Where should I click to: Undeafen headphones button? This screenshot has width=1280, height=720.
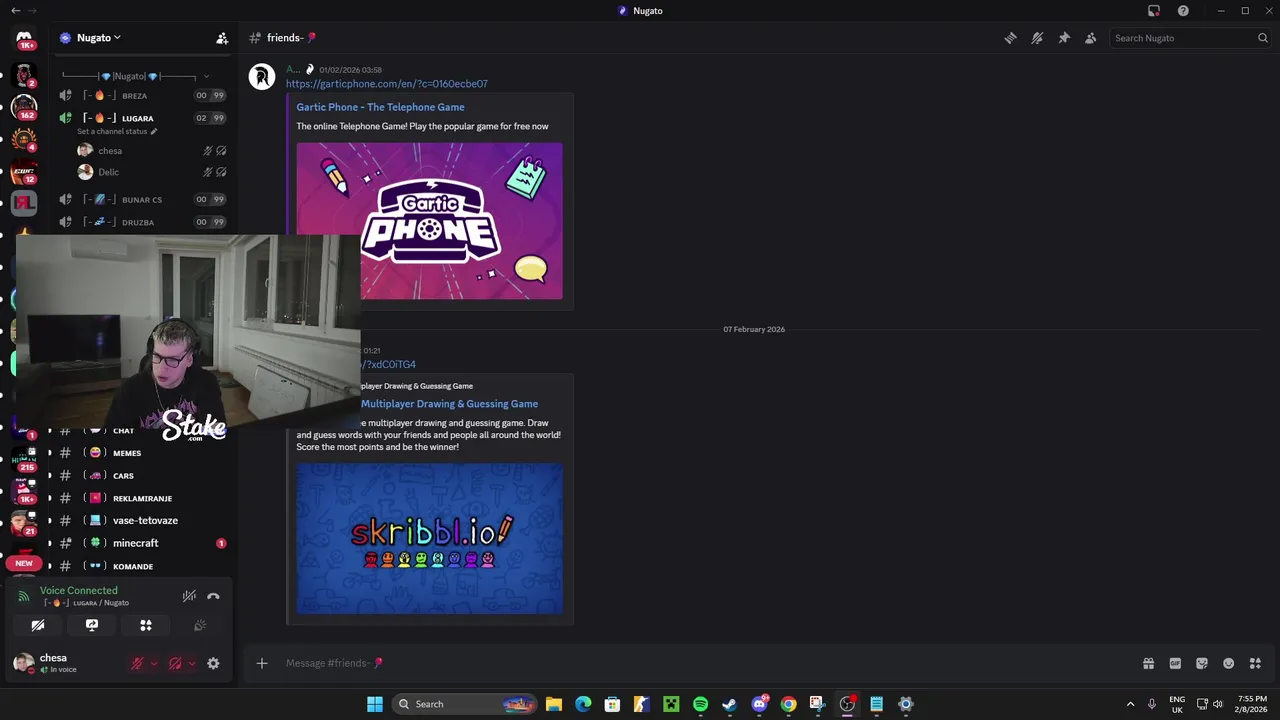[175, 663]
